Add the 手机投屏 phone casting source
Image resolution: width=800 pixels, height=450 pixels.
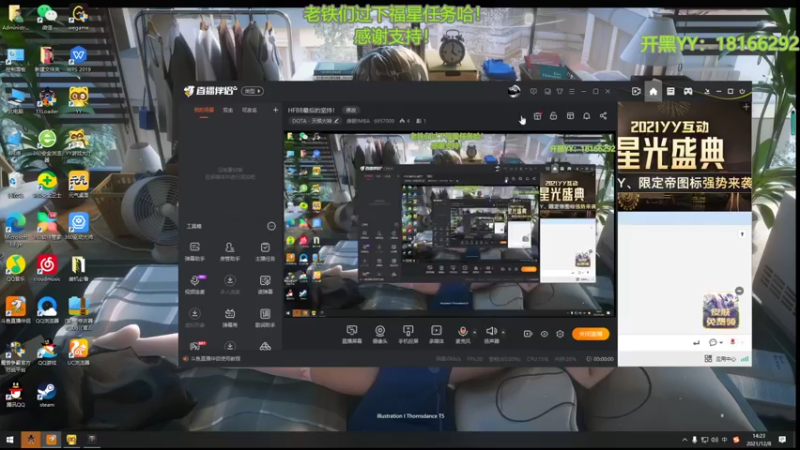[408, 334]
